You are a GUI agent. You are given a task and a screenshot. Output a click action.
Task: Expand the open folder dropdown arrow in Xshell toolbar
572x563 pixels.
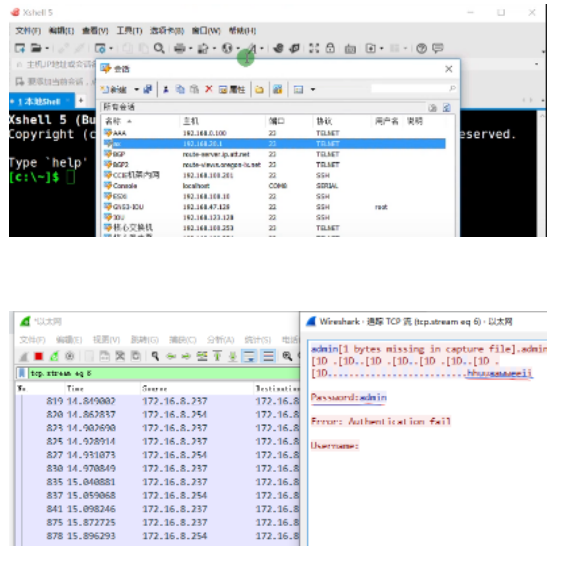47,48
